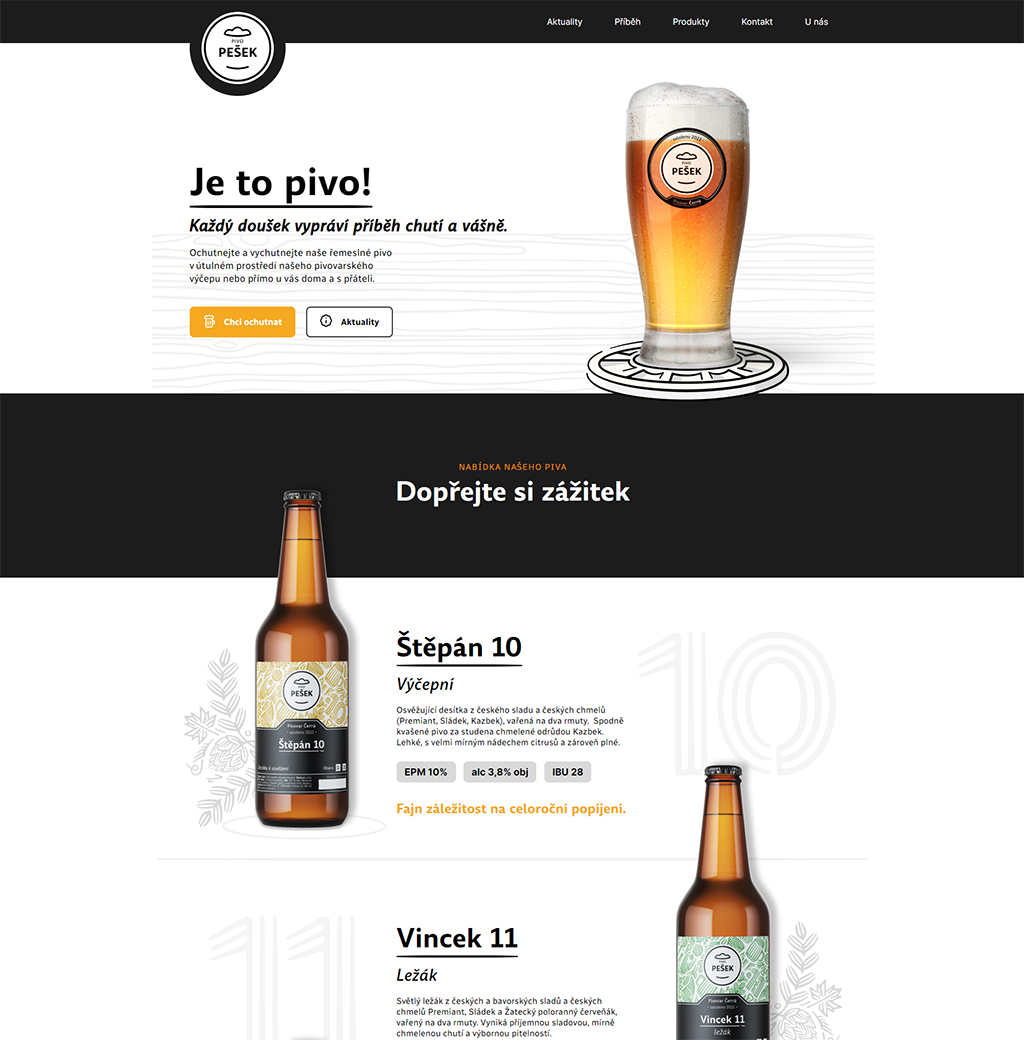
Task: Click the beer mug icon in Chci ochutnat
Action: pos(209,322)
